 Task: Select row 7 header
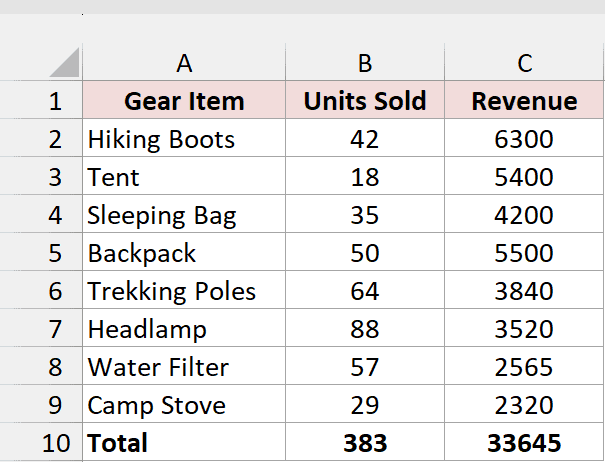pyautogui.click(x=41, y=328)
